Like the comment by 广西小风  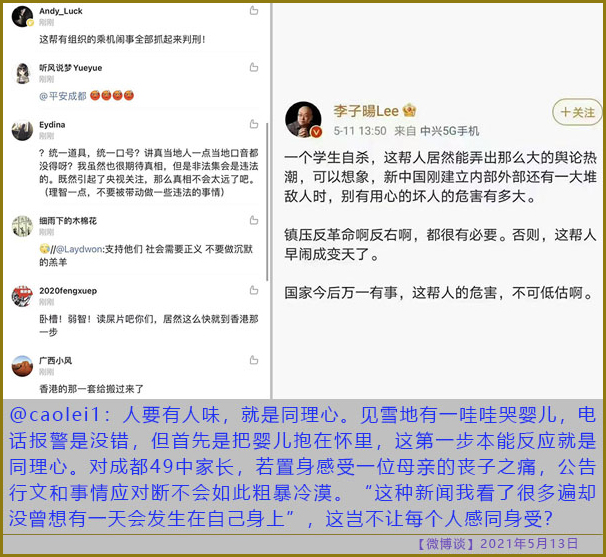[x=254, y=360]
